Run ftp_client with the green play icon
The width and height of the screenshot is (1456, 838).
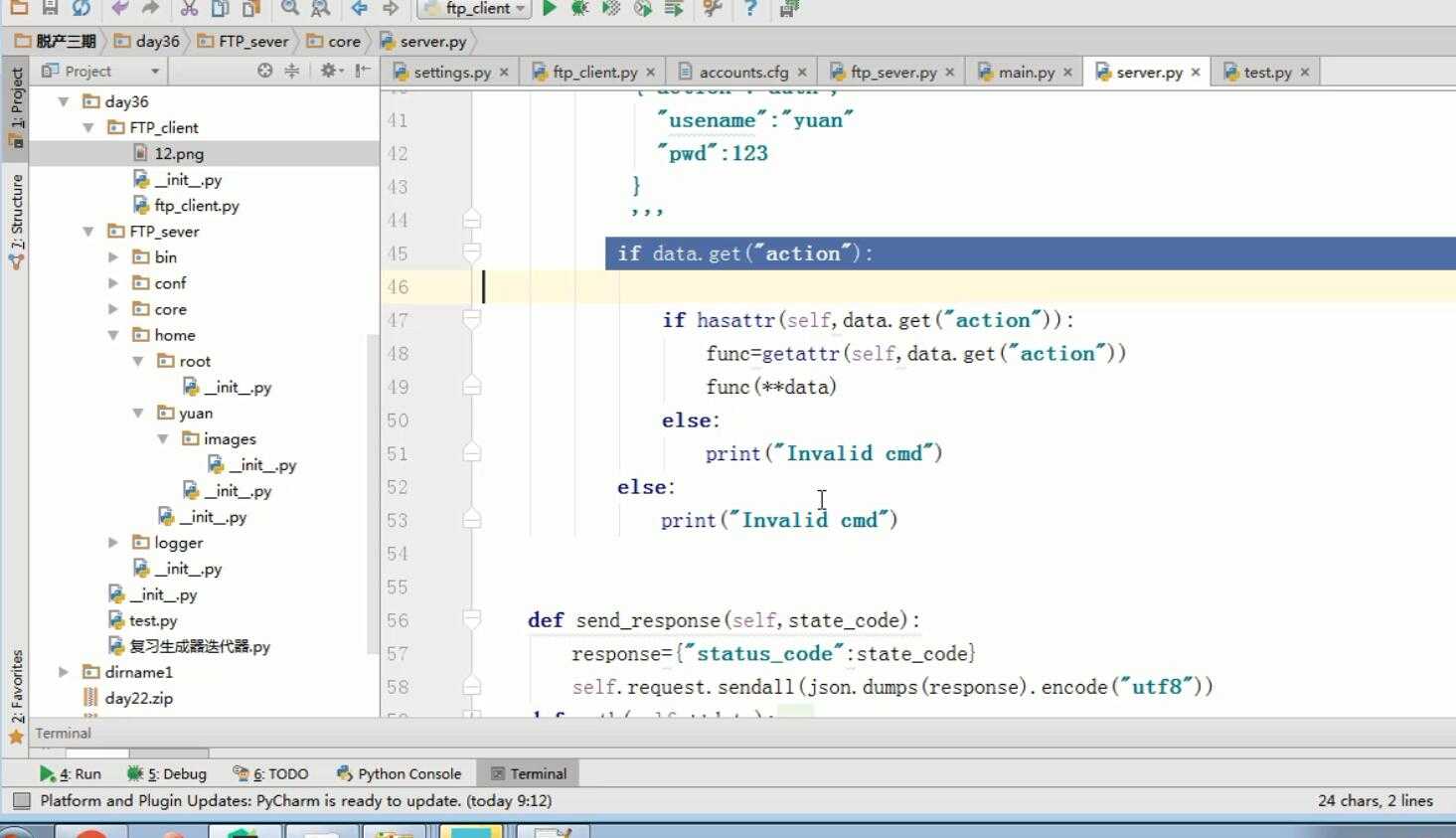550,8
